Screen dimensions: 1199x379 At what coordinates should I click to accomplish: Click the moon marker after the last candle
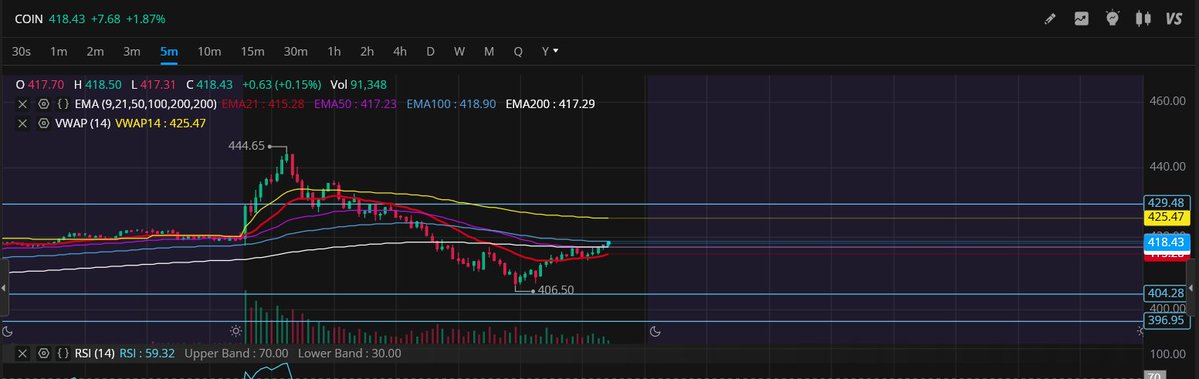click(655, 331)
